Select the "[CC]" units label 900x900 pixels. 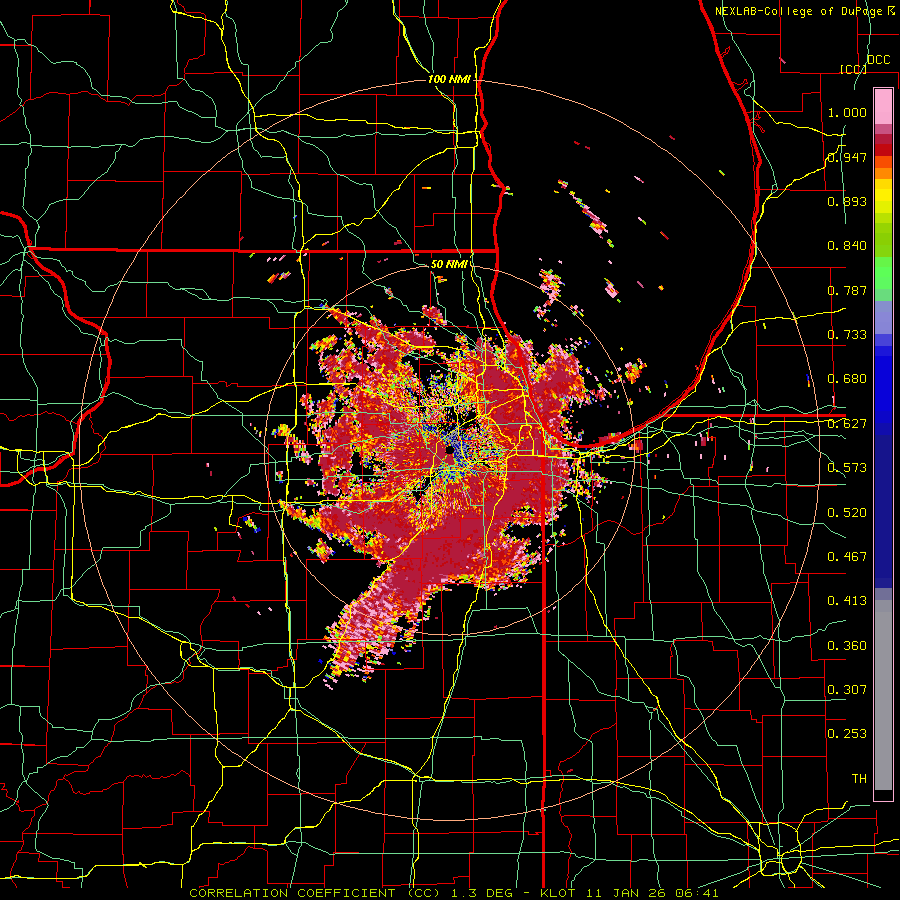tap(852, 69)
